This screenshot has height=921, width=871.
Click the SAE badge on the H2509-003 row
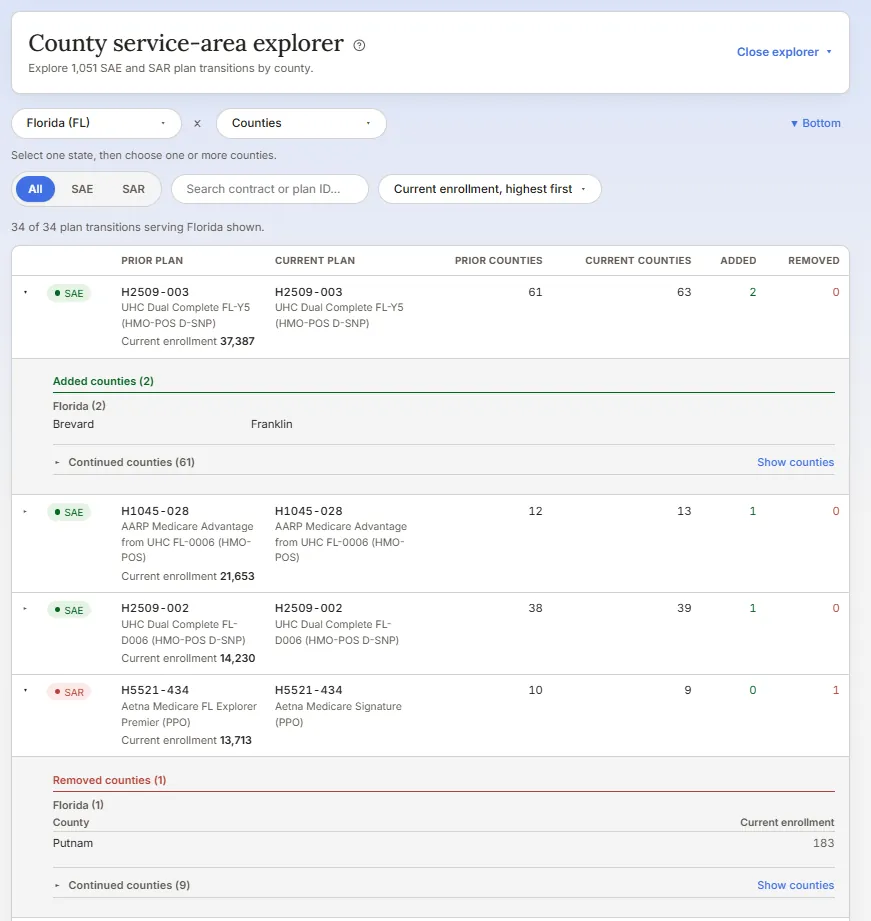69,293
